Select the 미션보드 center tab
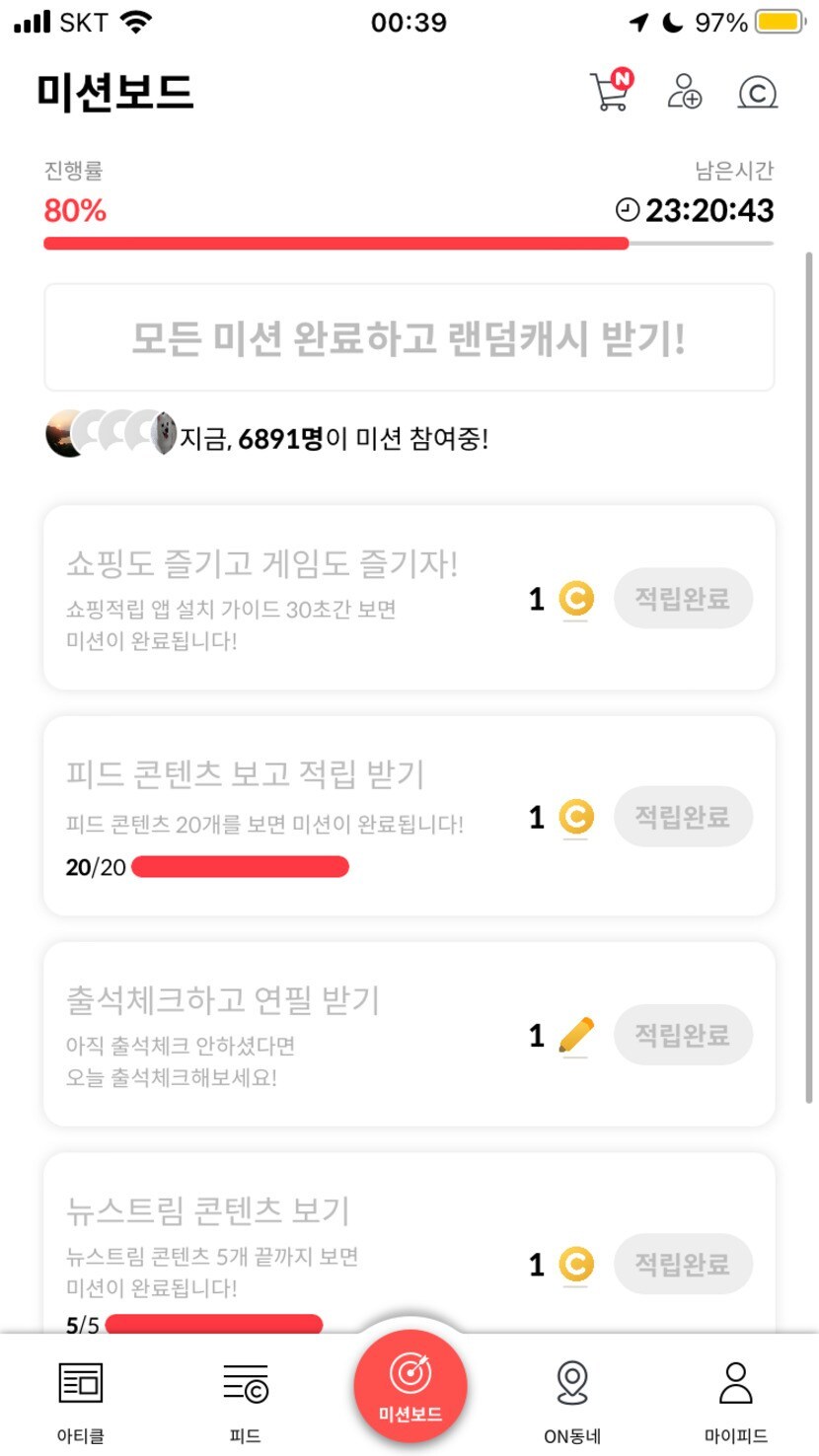The image size is (819, 1456). click(409, 1386)
